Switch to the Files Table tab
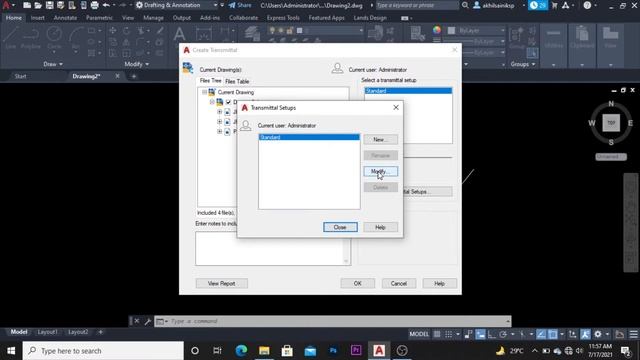 (237, 81)
